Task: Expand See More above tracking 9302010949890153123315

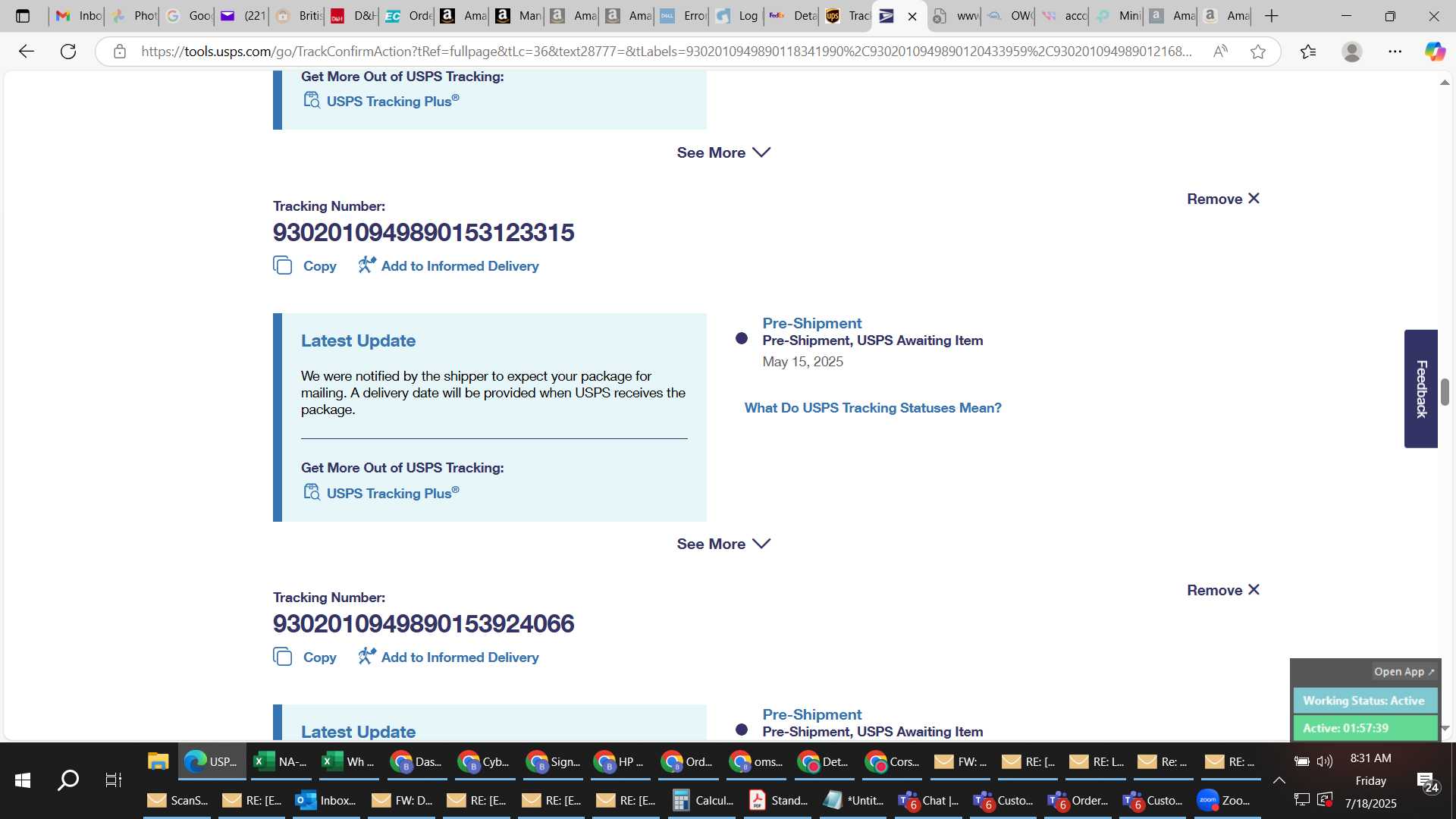Action: [723, 152]
